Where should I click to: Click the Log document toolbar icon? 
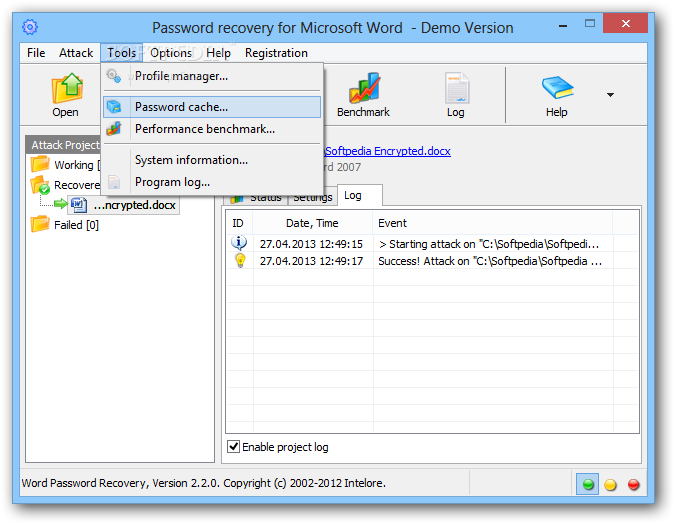pos(456,88)
